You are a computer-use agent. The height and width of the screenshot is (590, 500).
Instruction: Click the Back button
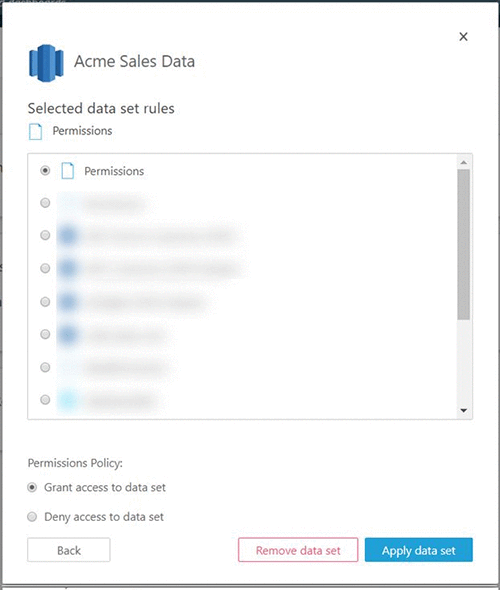(x=69, y=550)
